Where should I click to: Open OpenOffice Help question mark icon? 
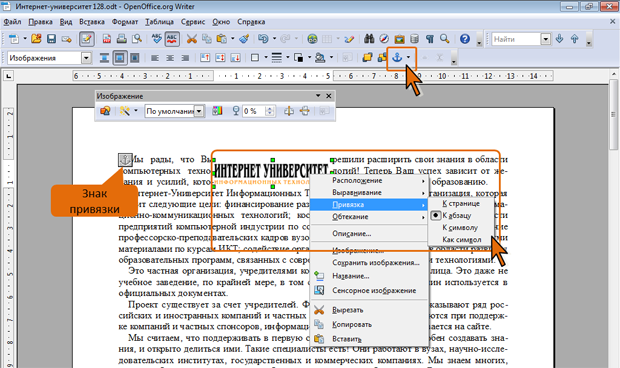(465, 39)
